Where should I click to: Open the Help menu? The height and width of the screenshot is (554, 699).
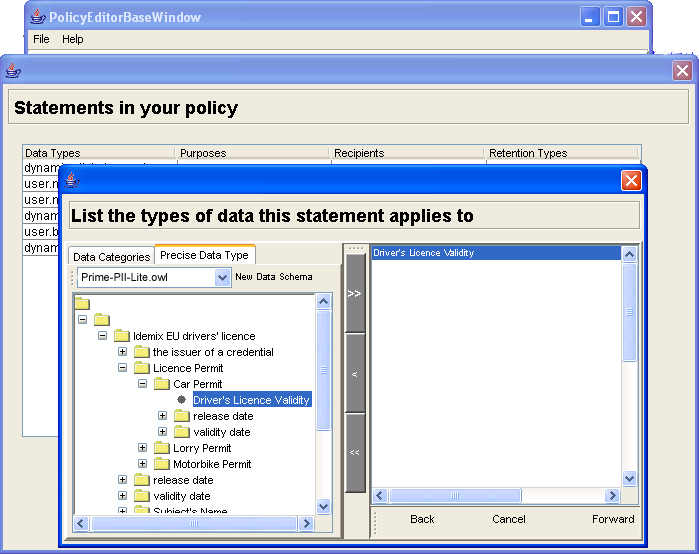tap(73, 39)
